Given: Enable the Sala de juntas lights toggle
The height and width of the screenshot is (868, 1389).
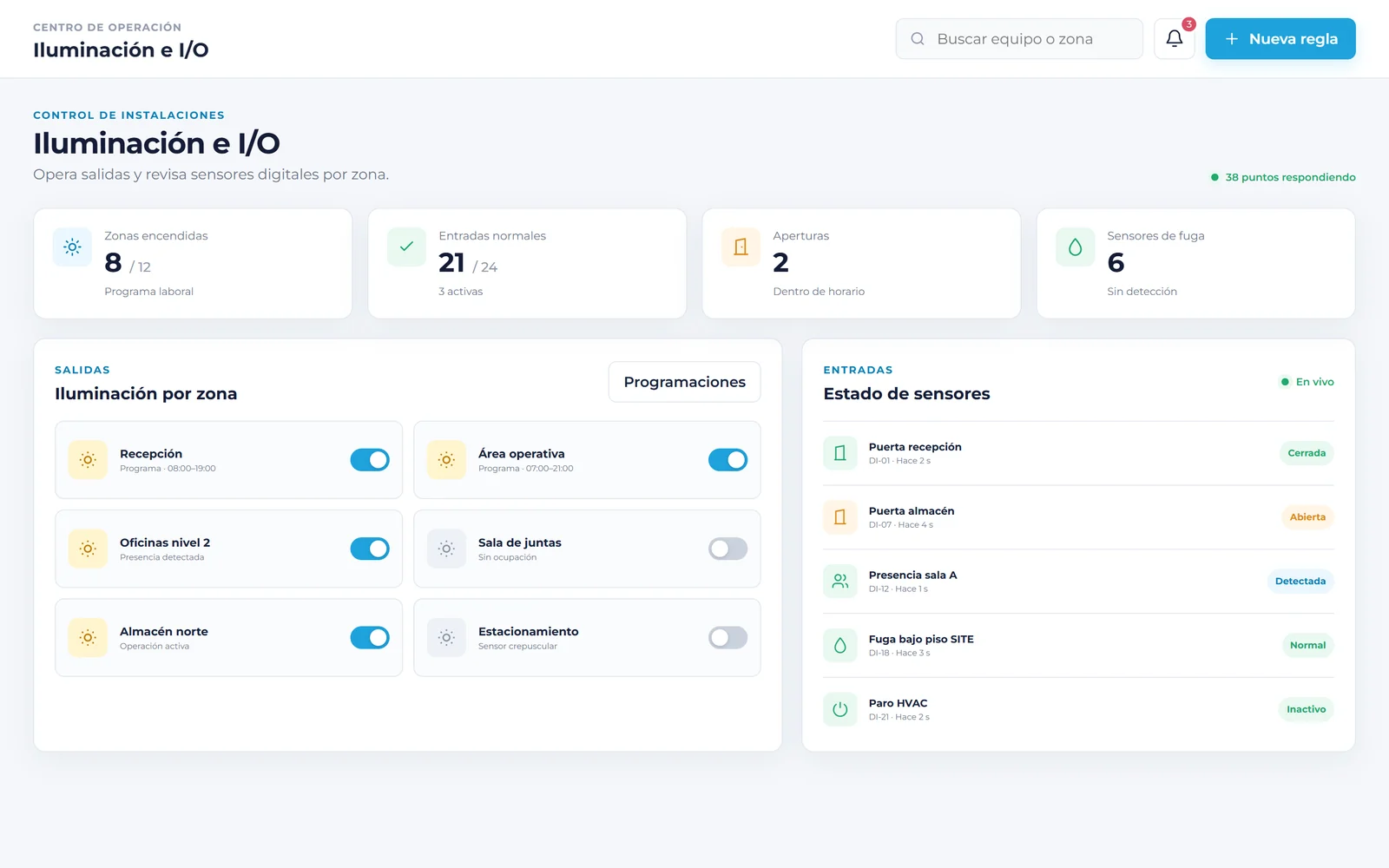Looking at the screenshot, I should click(x=727, y=549).
